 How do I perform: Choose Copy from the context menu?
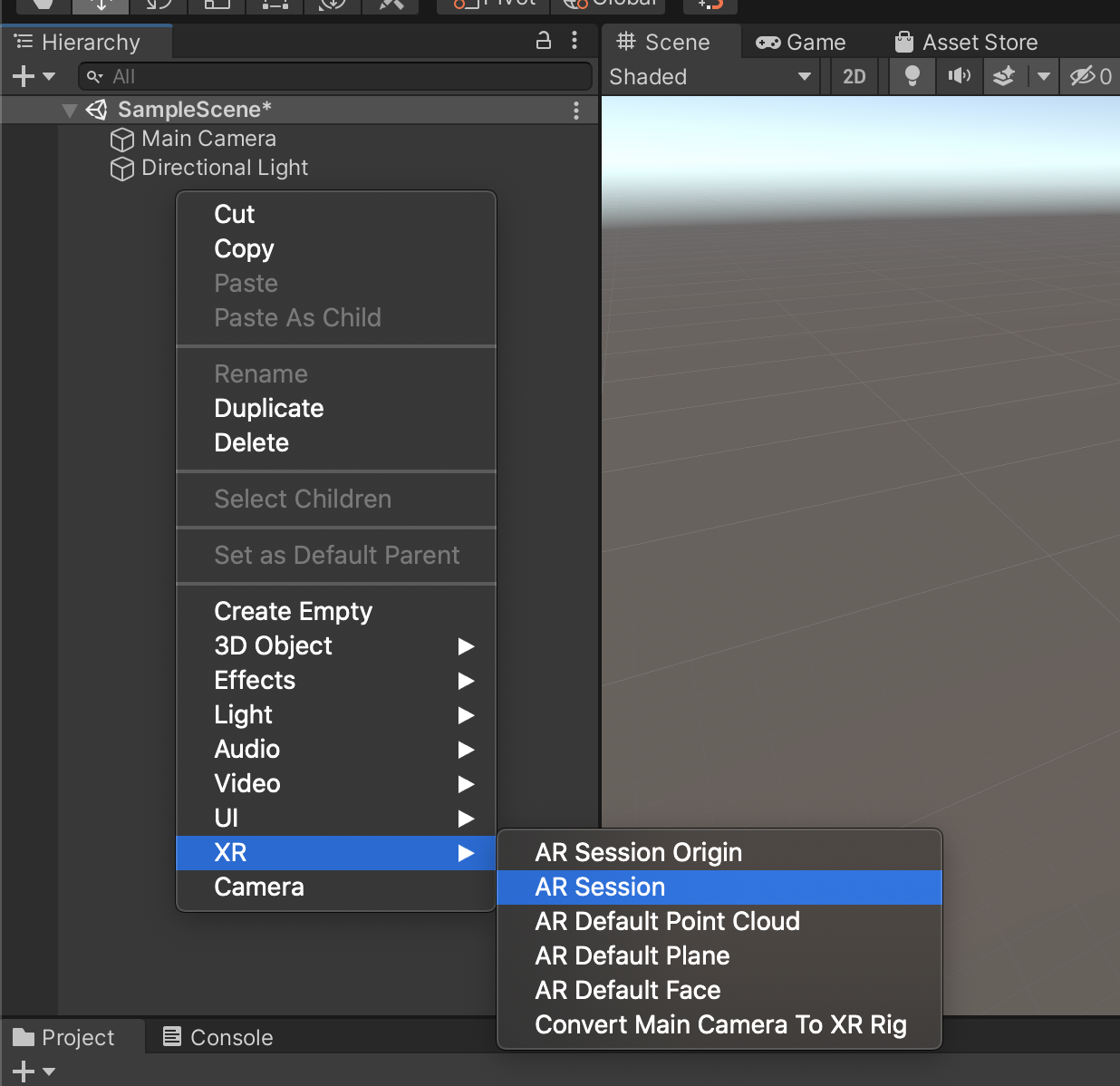click(336, 248)
